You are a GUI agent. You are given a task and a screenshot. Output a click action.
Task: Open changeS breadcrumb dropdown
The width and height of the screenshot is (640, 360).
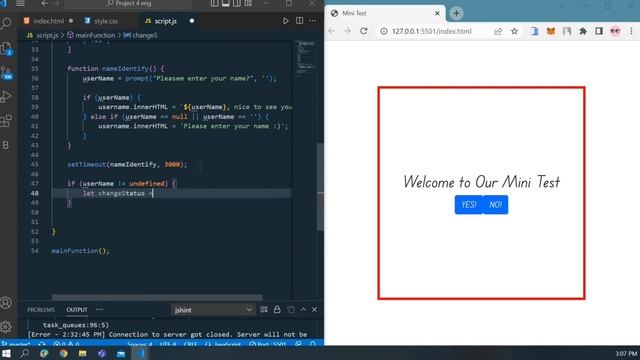(140, 36)
